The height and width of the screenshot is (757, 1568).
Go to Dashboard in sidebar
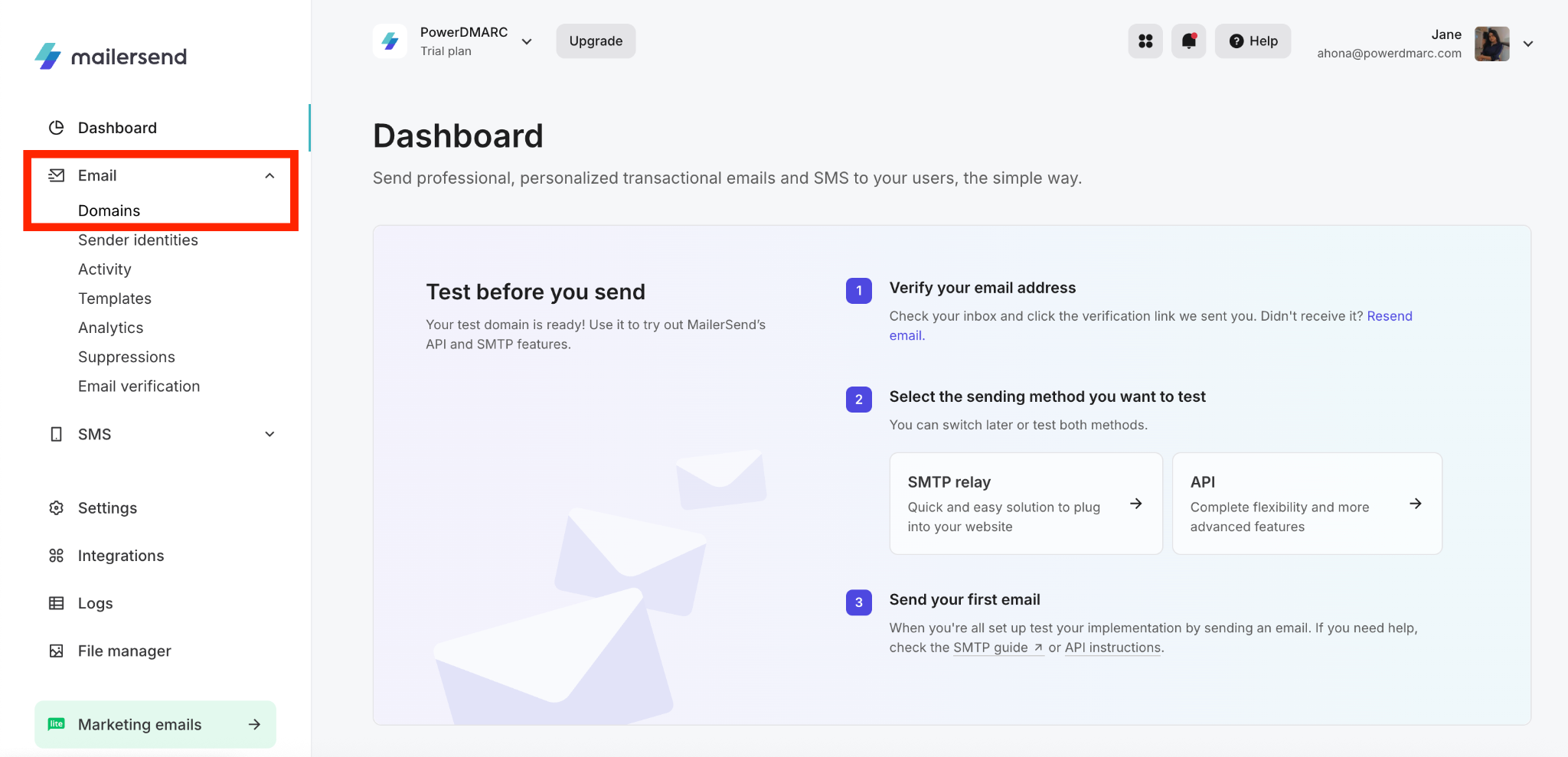coord(117,128)
